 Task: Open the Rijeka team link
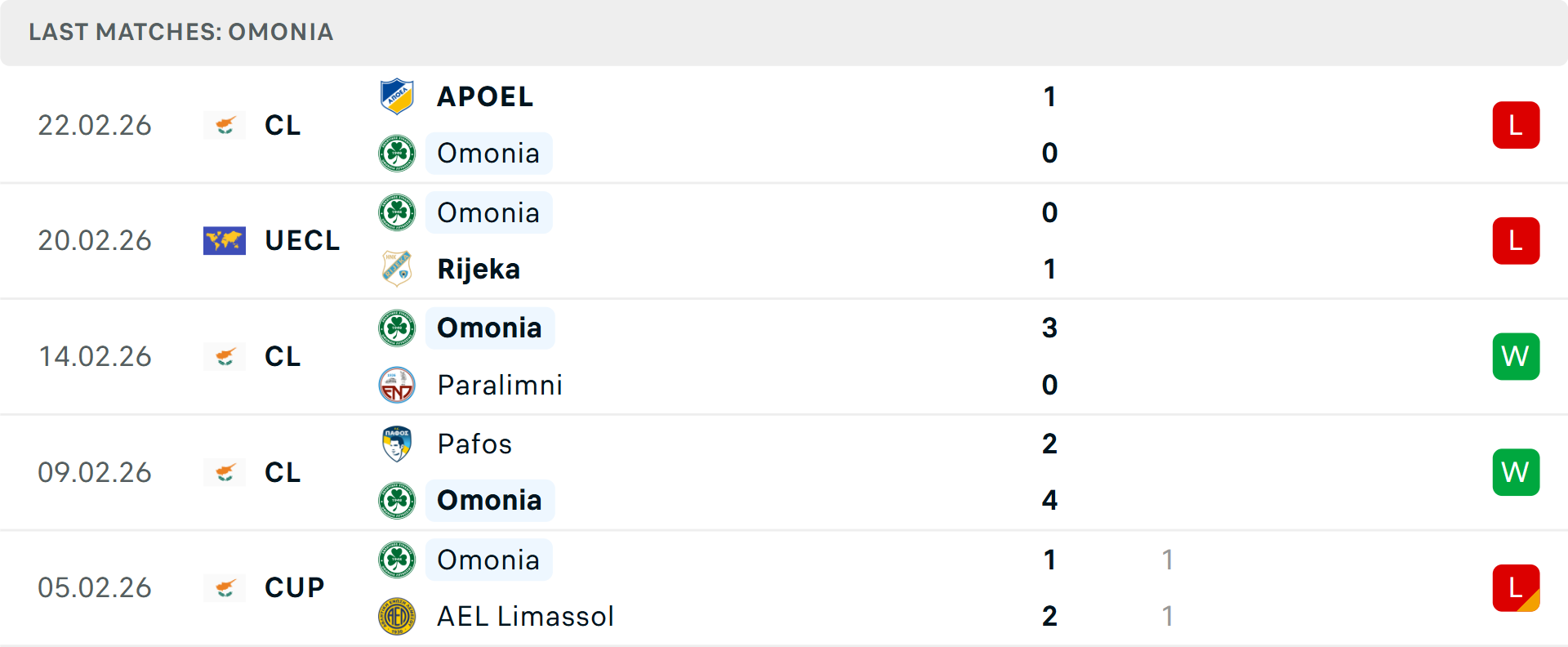tap(479, 269)
